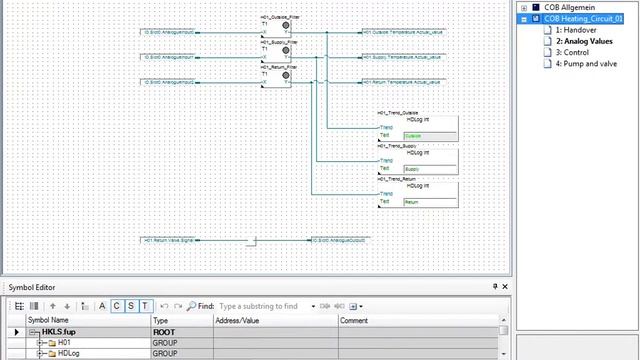Collapse the COB Heating_Circuit_01 node
640x360 pixels.
[524, 19]
